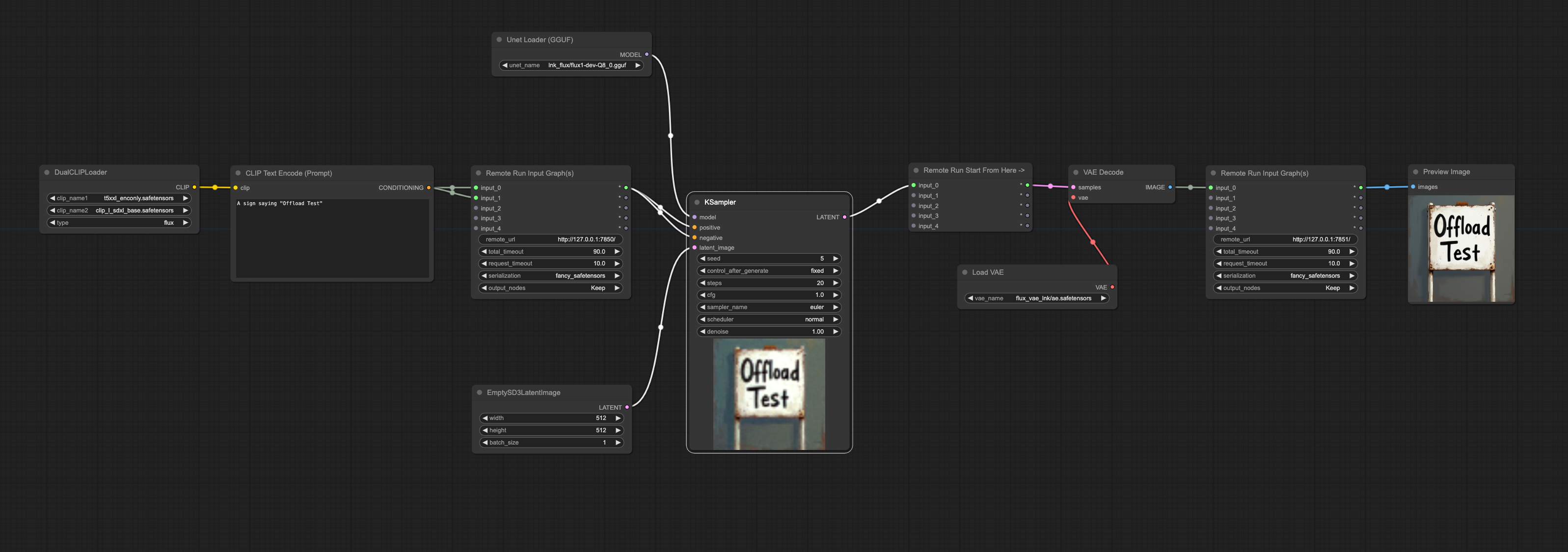The height and width of the screenshot is (552, 1568).
Task: Open the sampler_name dropdown showing euler
Action: (769, 307)
